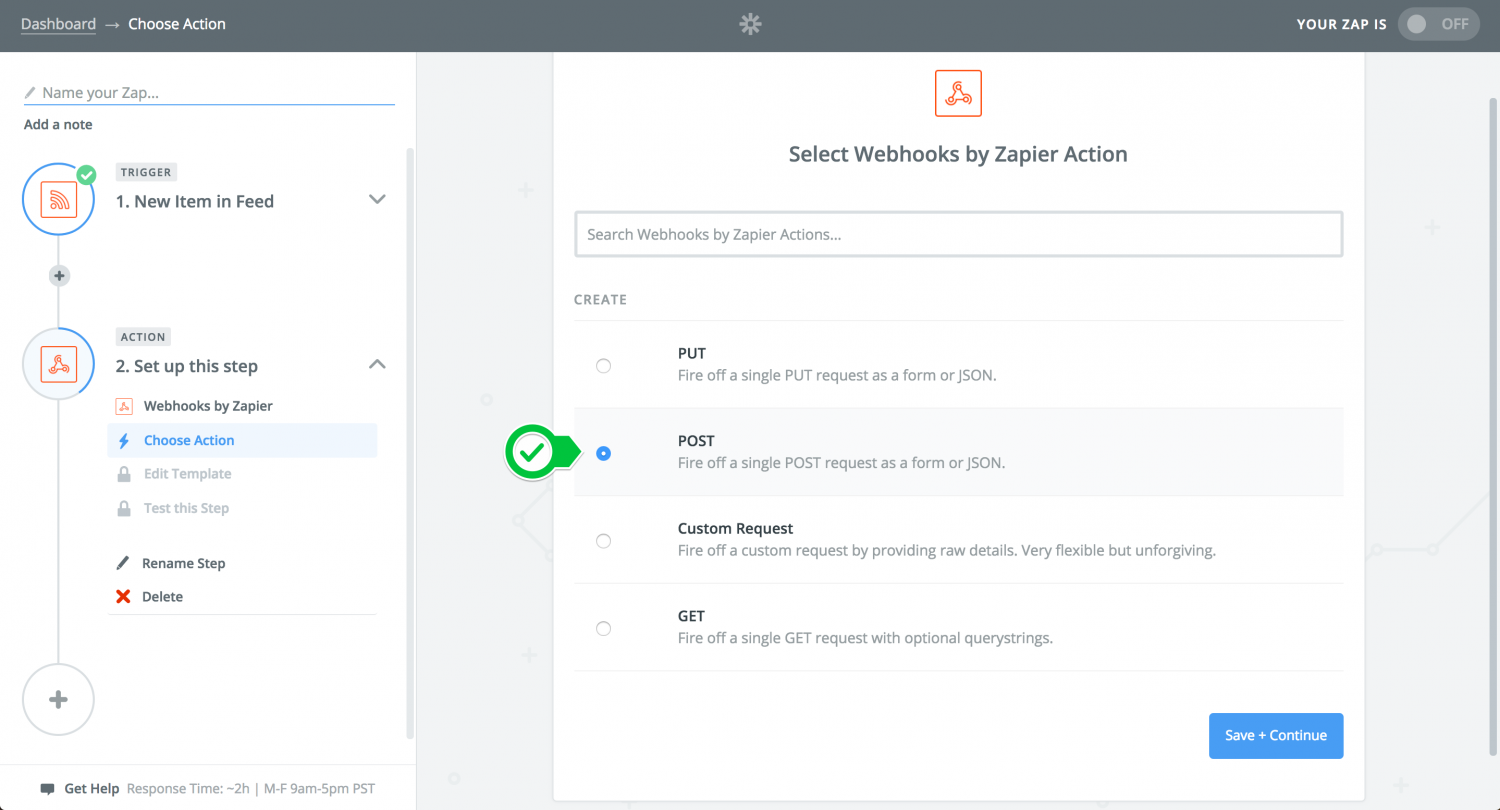Open the Webhooks by Zapier step item
The width and height of the screenshot is (1500, 810).
coord(208,406)
